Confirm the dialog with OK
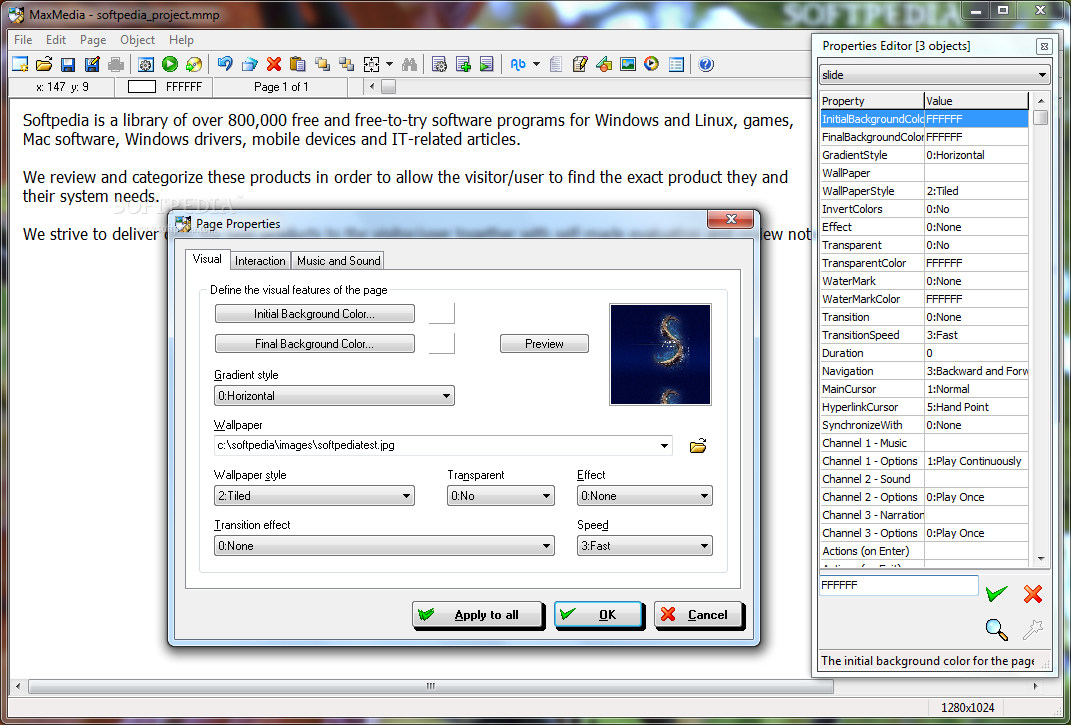1071x725 pixels. point(598,614)
